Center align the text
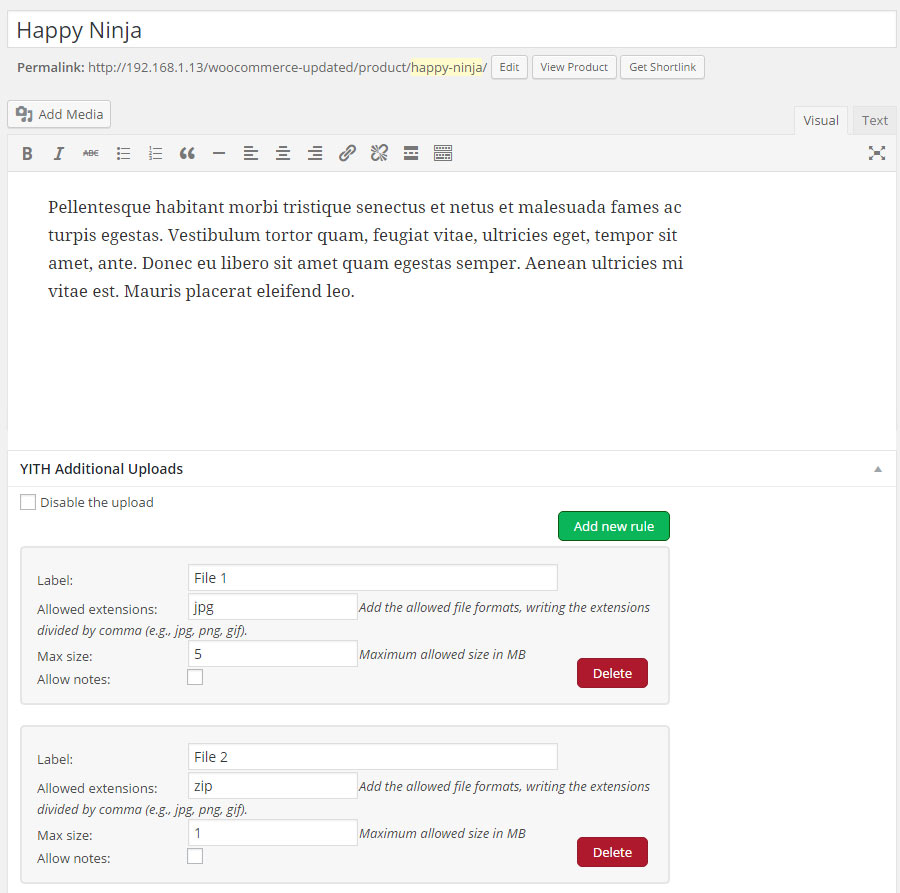The image size is (900, 893). [x=283, y=153]
